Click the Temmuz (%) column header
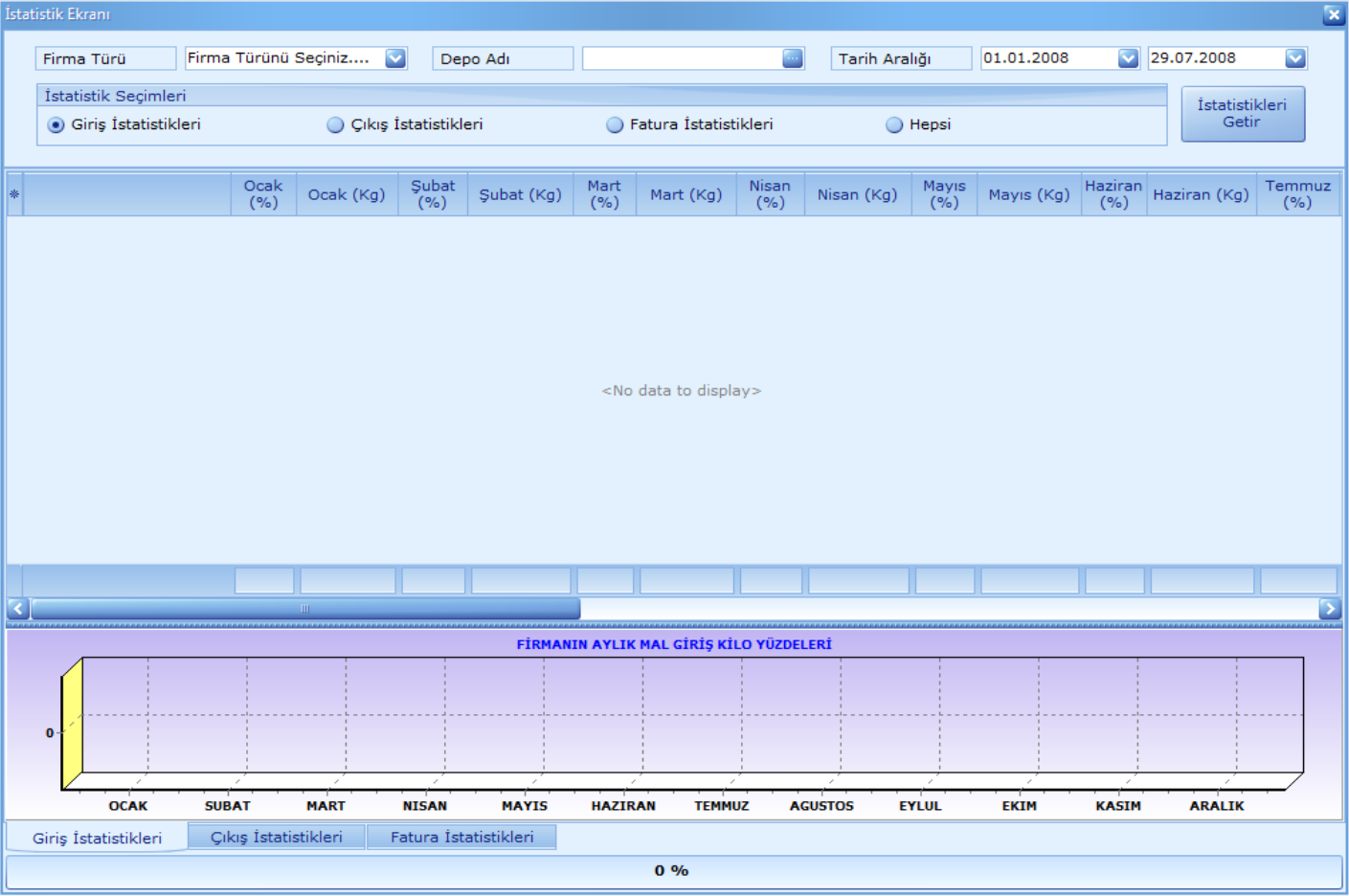The image size is (1349, 896). [x=1298, y=194]
